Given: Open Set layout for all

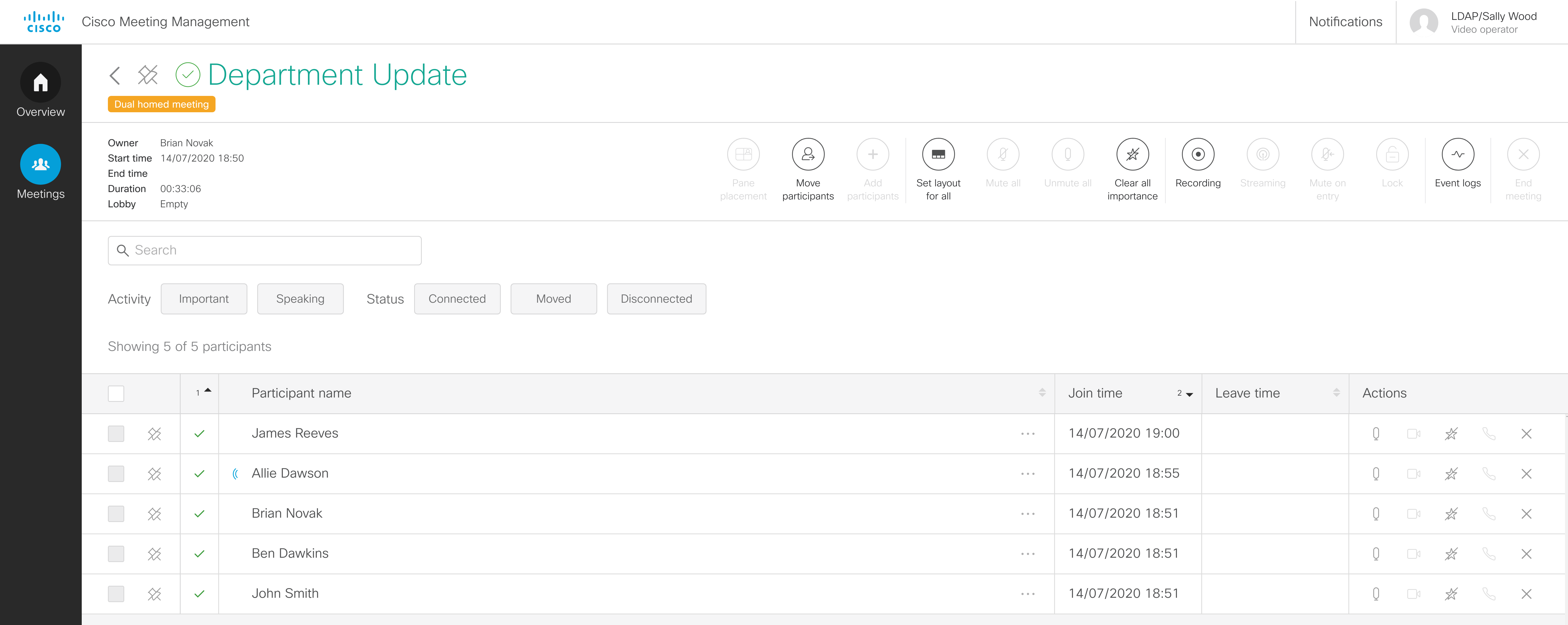Looking at the screenshot, I should pos(938,154).
